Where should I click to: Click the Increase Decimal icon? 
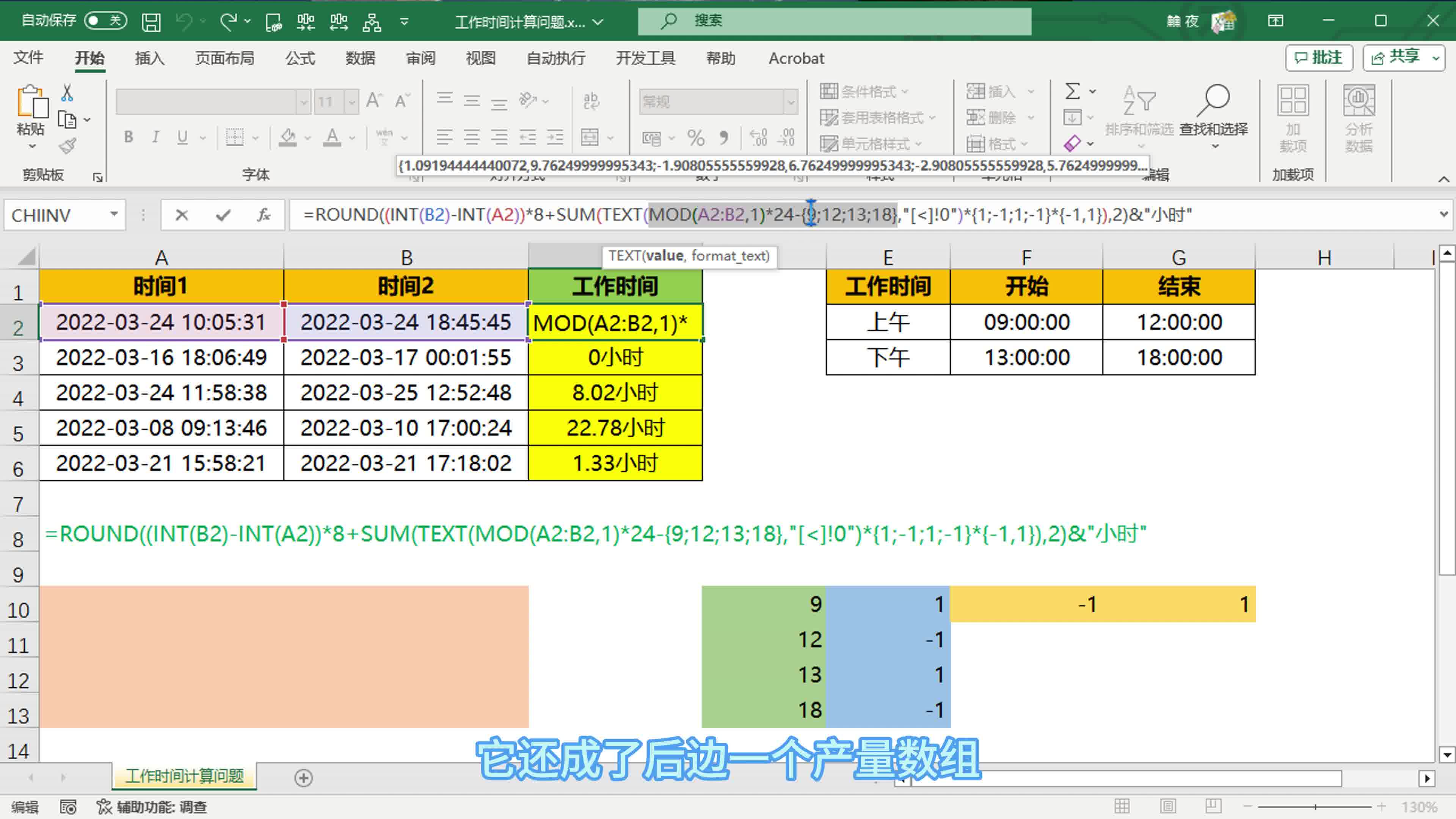(758, 137)
